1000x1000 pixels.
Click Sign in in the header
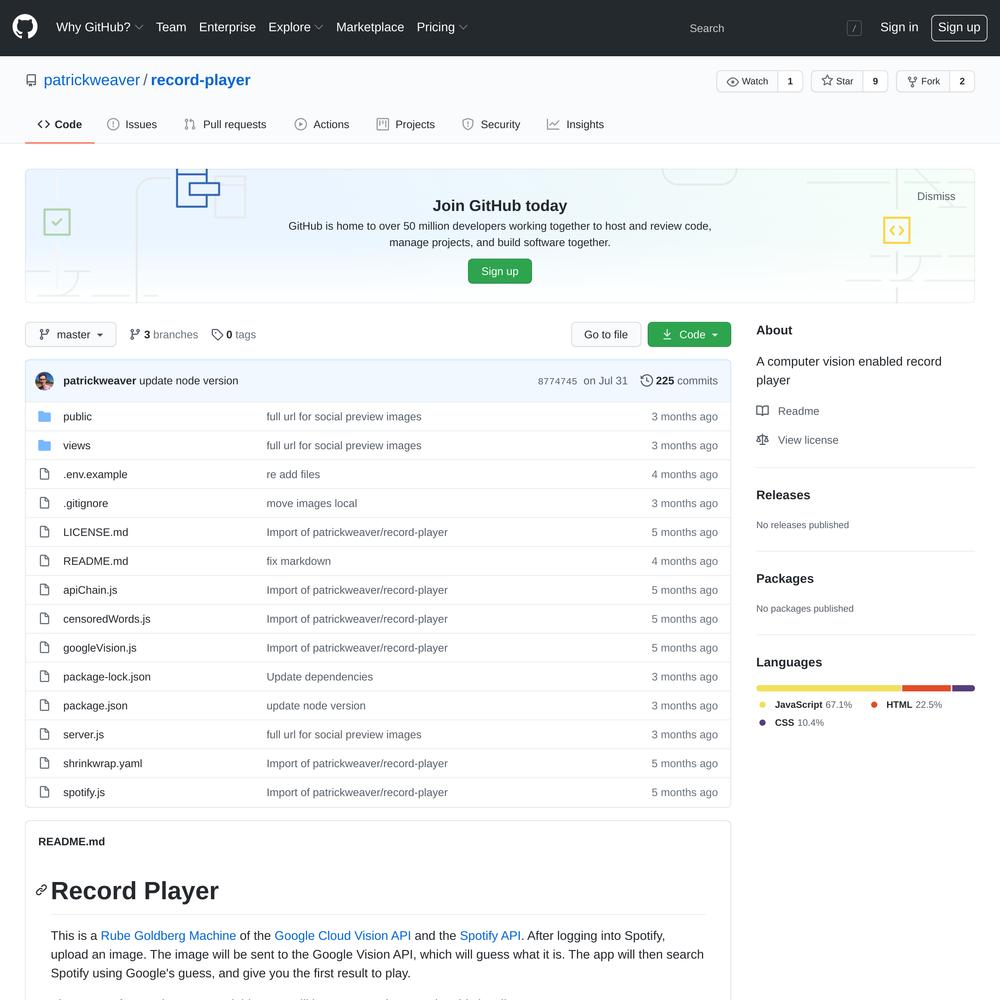(899, 27)
